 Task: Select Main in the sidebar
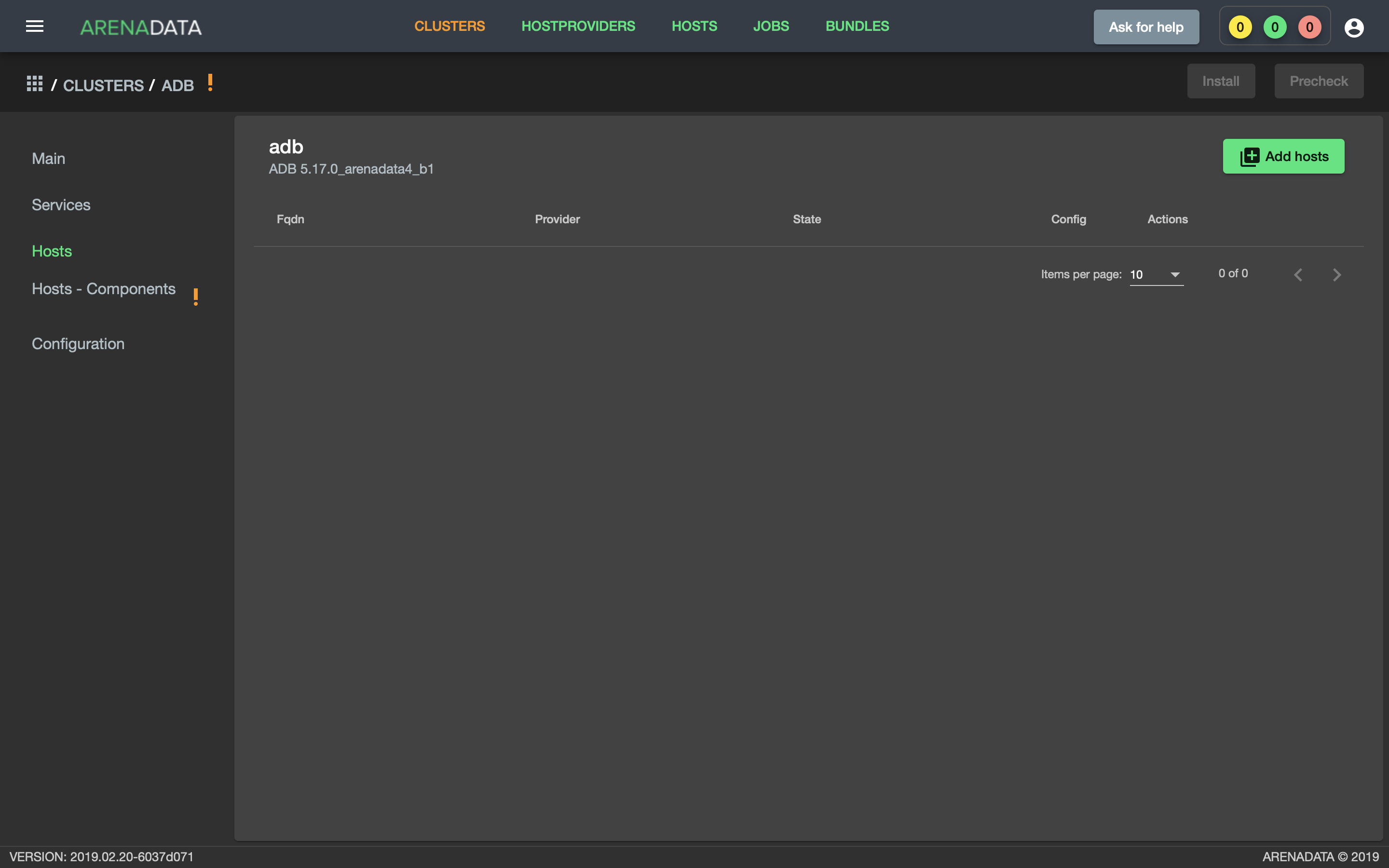48,159
